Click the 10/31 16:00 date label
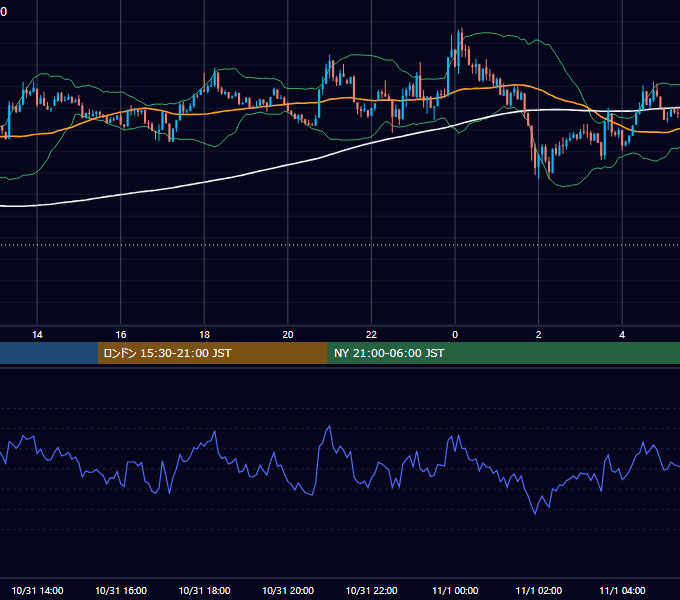 point(121,590)
